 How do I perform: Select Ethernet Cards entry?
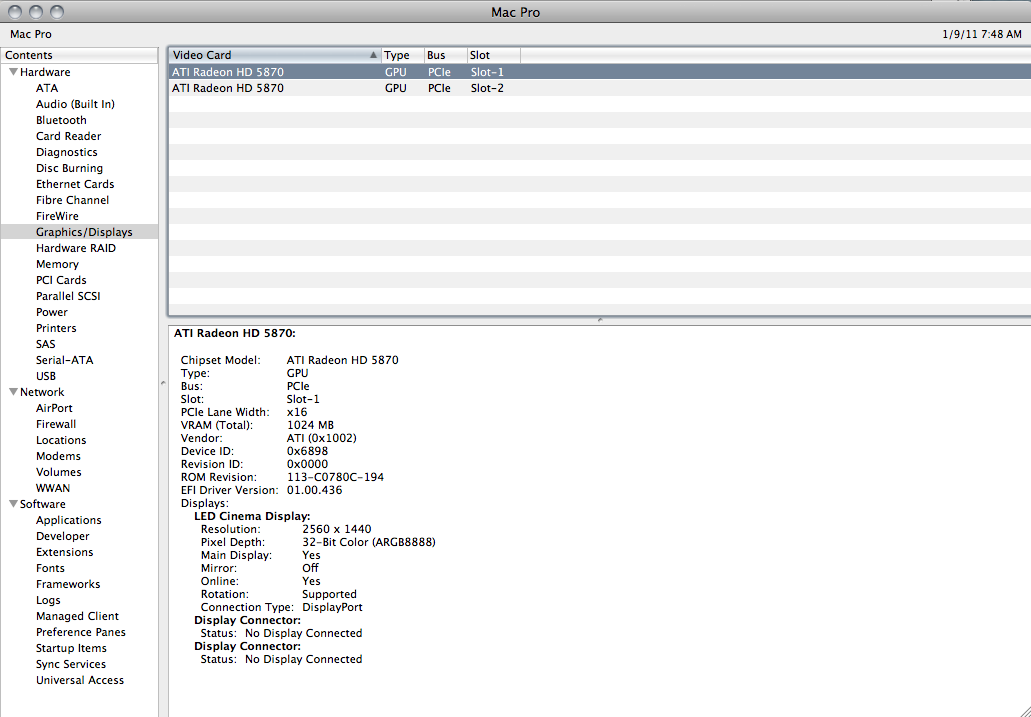75,184
